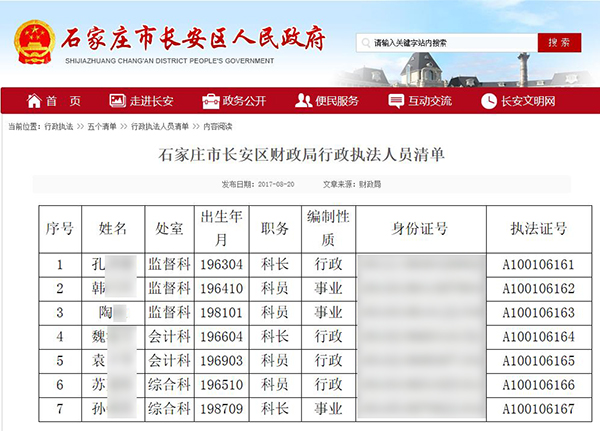Click the 执法证号 table column header
Screen dimensions: 600x431
tap(539, 229)
